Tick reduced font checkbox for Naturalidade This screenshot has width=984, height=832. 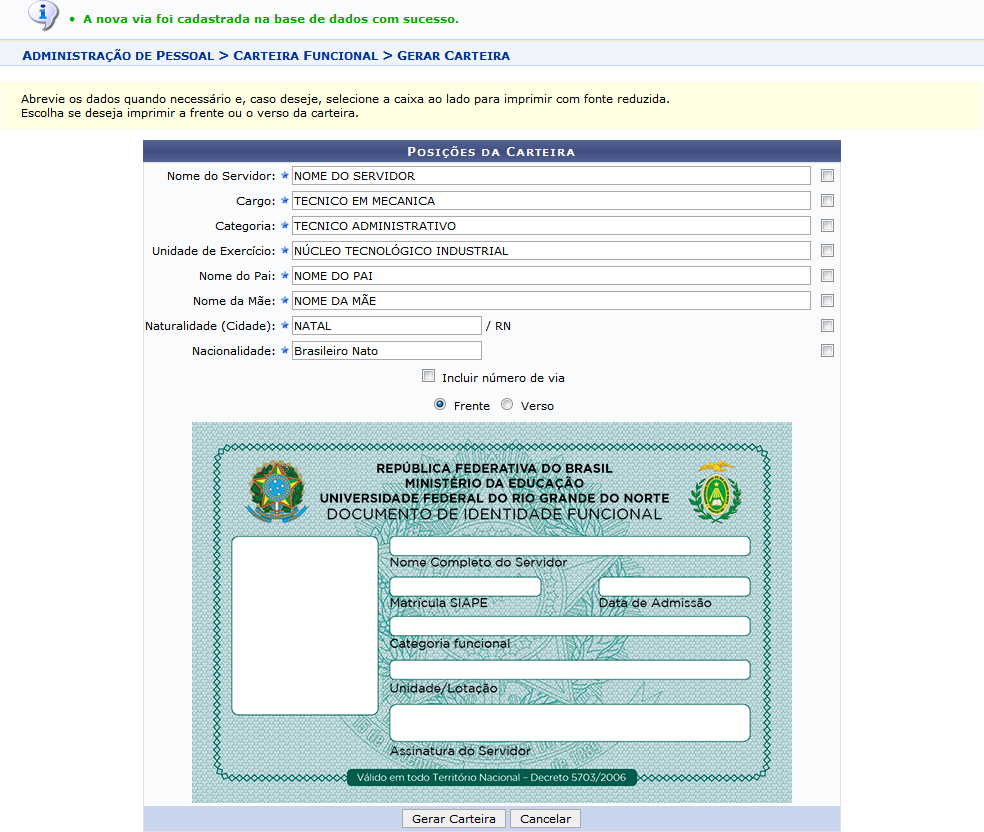click(x=827, y=326)
